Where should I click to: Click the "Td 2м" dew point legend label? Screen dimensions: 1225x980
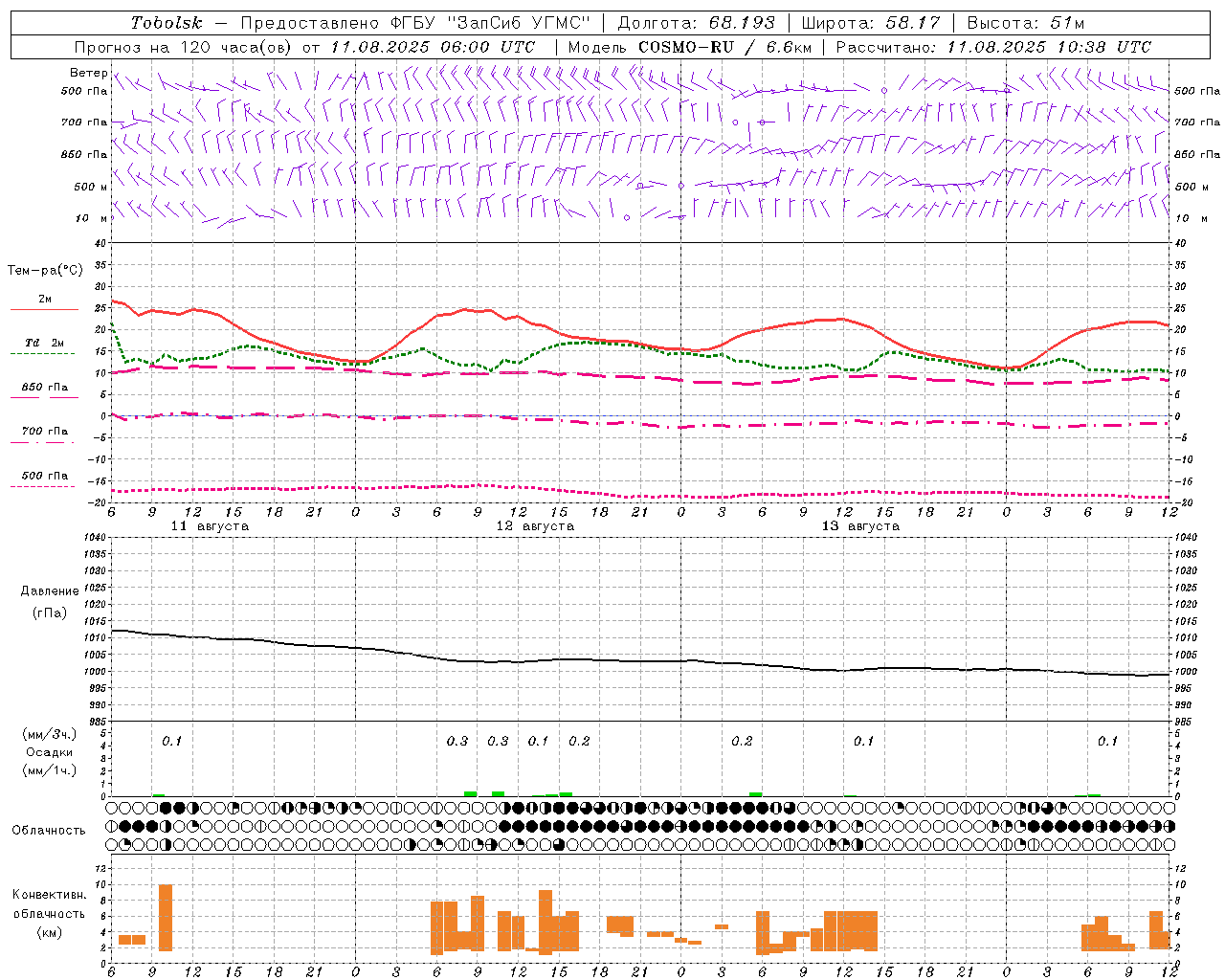click(45, 343)
